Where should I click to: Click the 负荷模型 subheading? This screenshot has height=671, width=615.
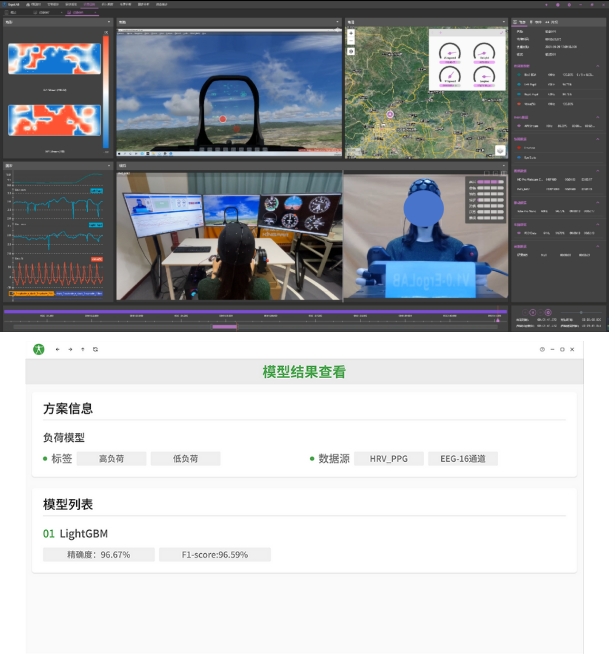[64, 437]
